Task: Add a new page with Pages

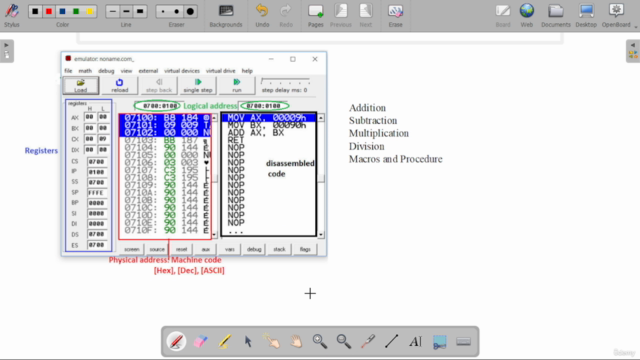Action: pos(316,15)
